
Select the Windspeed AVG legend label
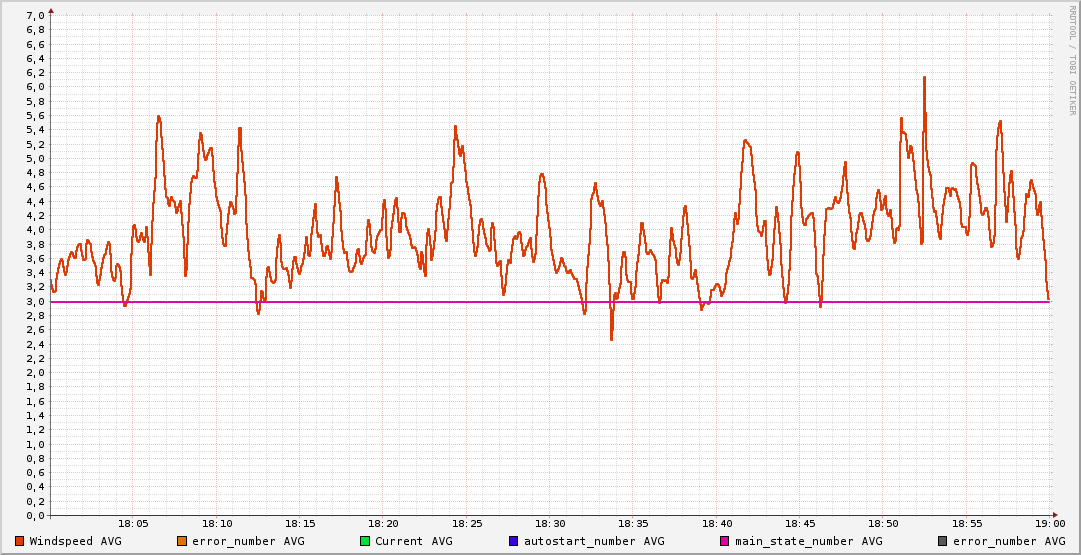coord(75,541)
